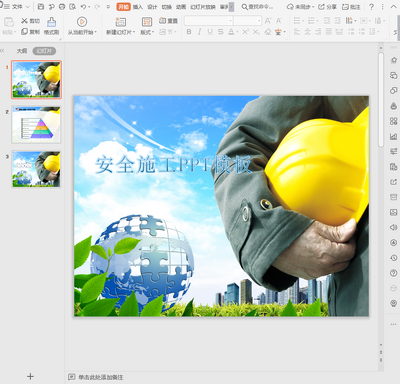Switch panel to Slides (幻灯片) view

point(44,51)
